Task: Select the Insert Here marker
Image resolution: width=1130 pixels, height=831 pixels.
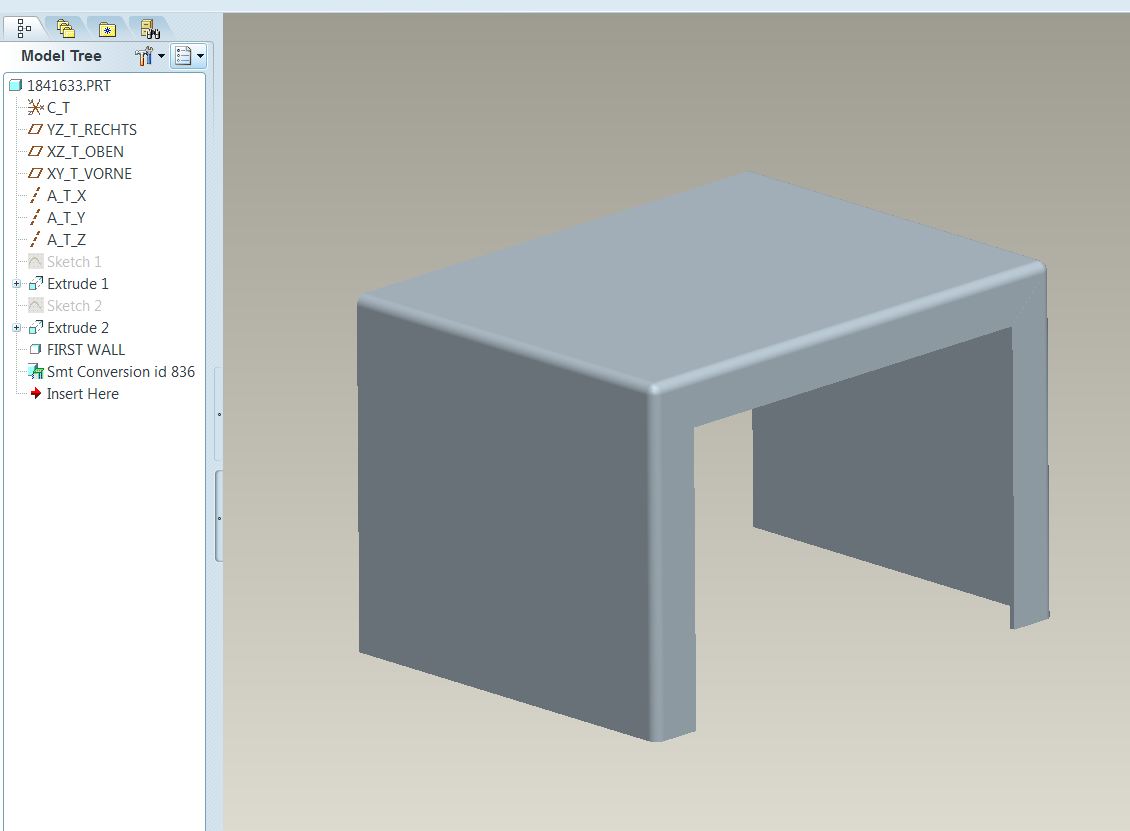Action: pos(83,394)
